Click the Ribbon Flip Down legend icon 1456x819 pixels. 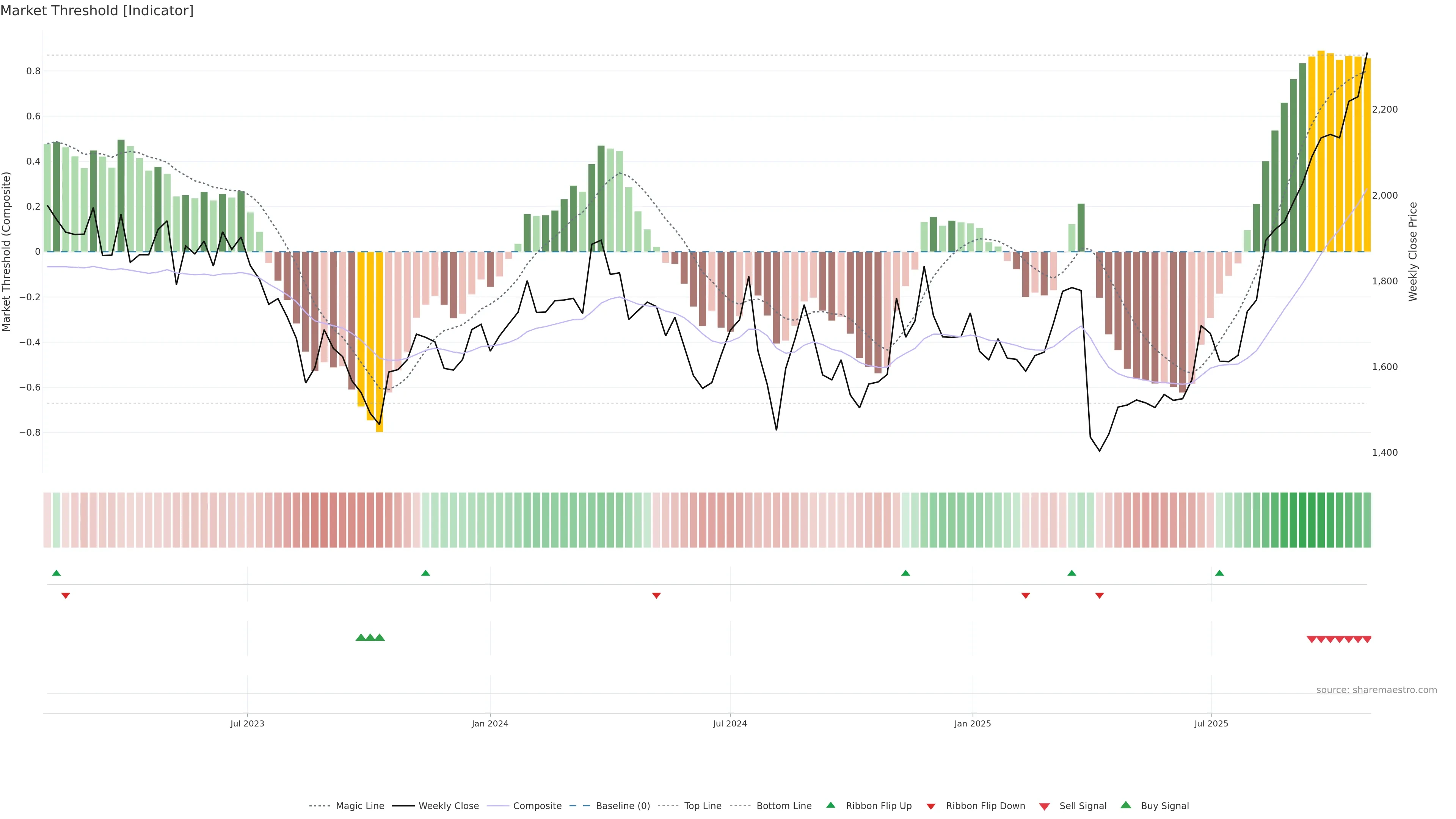coord(931,806)
